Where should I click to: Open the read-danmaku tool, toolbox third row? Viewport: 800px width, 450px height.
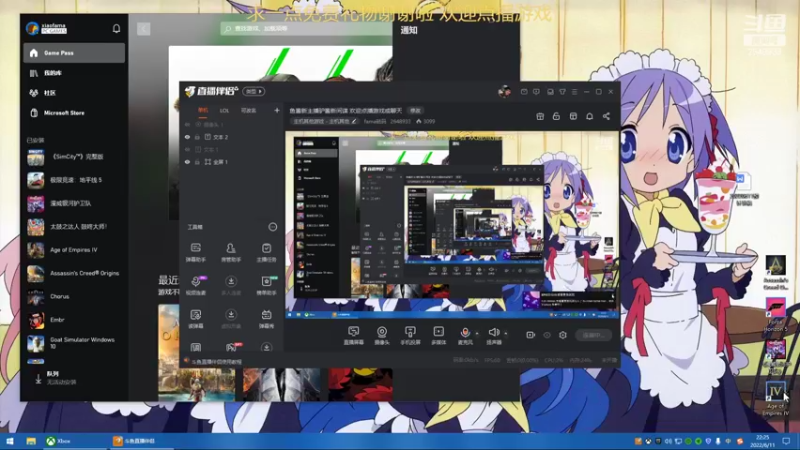195,318
